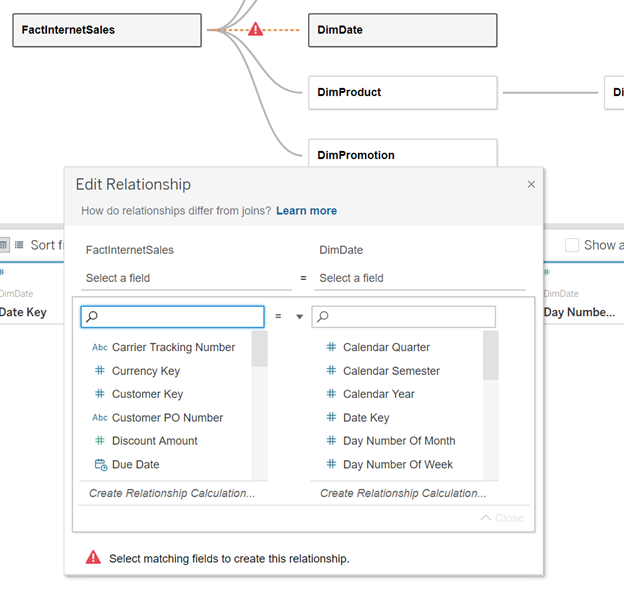The width and height of the screenshot is (624, 590).
Task: Click the left field search box
Action: pyautogui.click(x=172, y=317)
